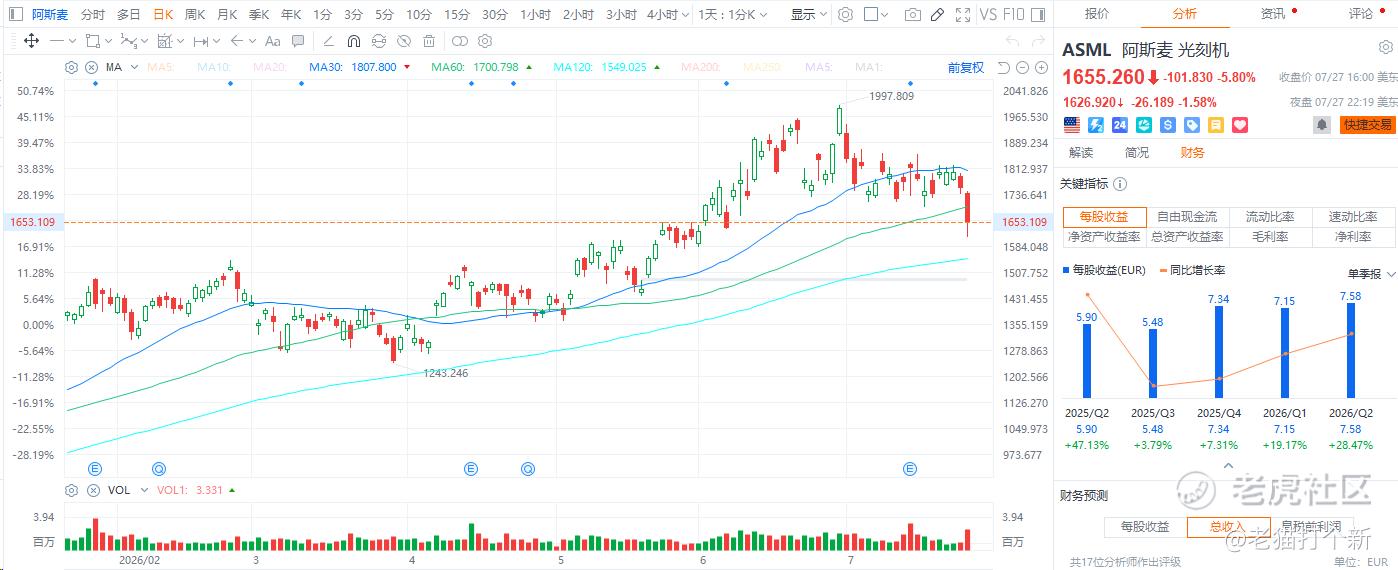Select the move/pan crosshair tool
The width and height of the screenshot is (1398, 570).
pyautogui.click(x=30, y=41)
